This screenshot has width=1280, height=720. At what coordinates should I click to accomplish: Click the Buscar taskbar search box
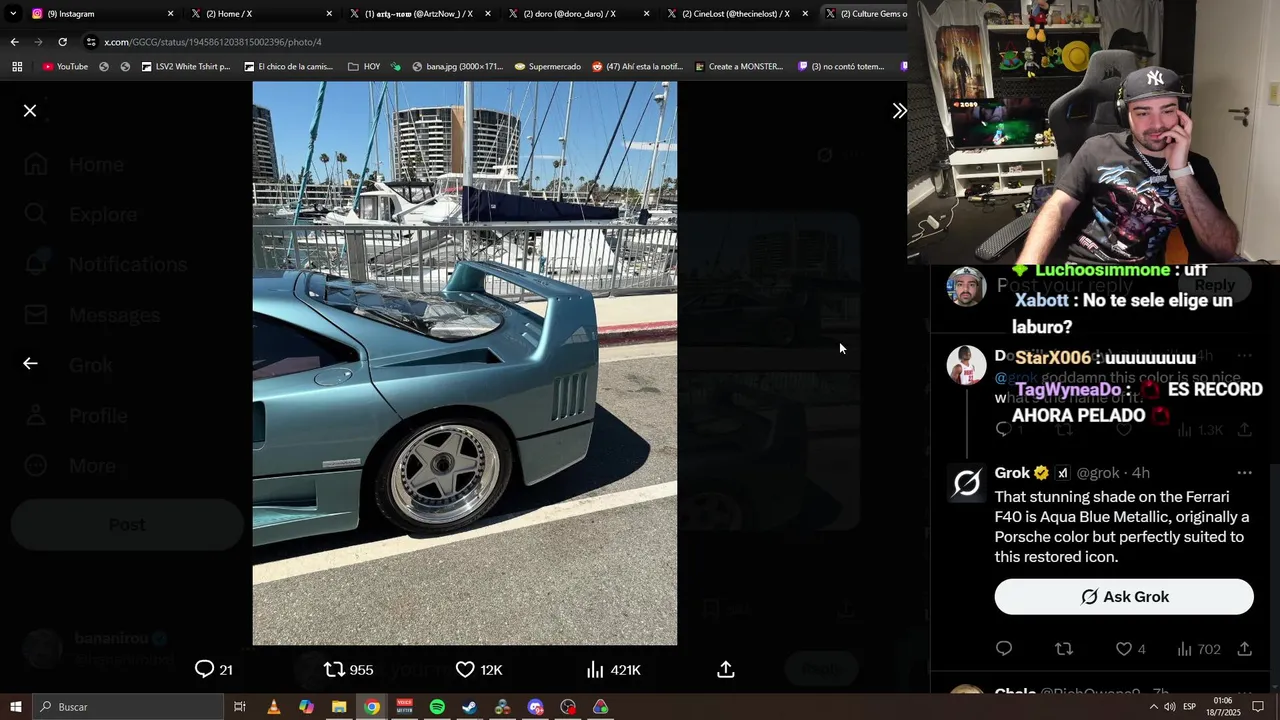pyautogui.click(x=128, y=707)
